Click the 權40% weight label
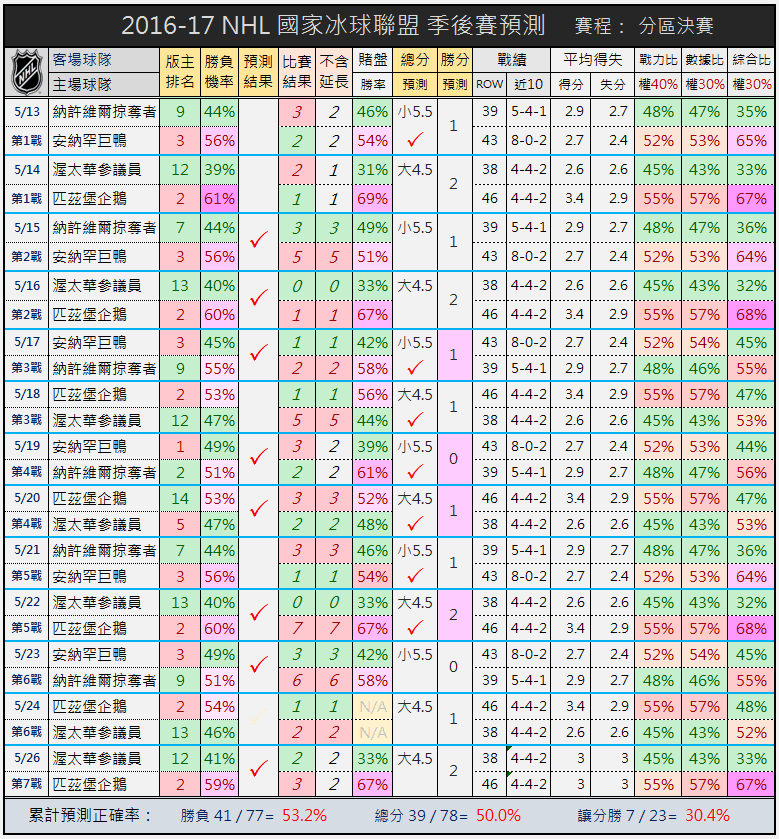The height and width of the screenshot is (839, 779). 658,85
